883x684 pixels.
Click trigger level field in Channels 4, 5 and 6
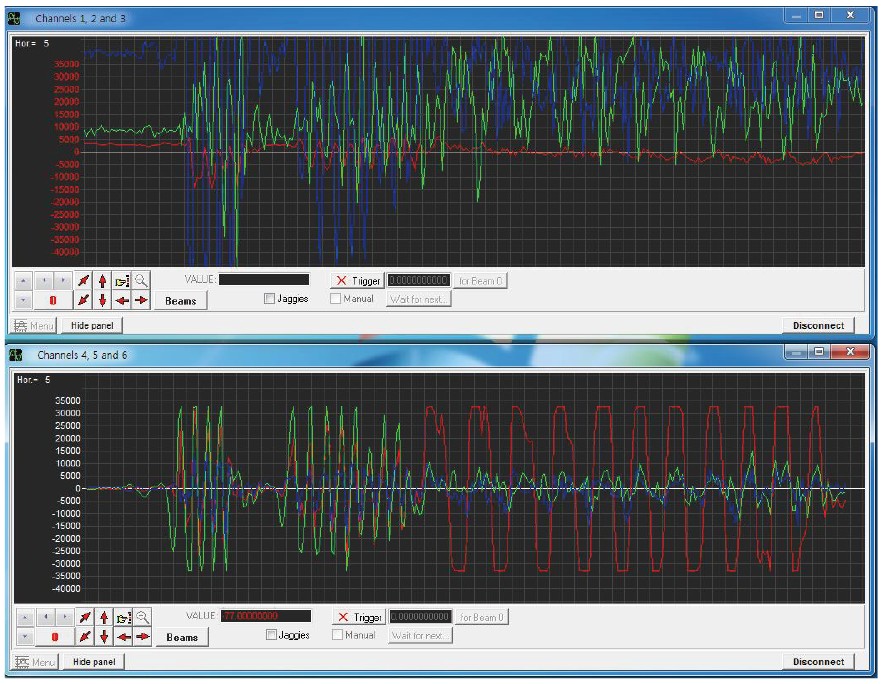420,617
